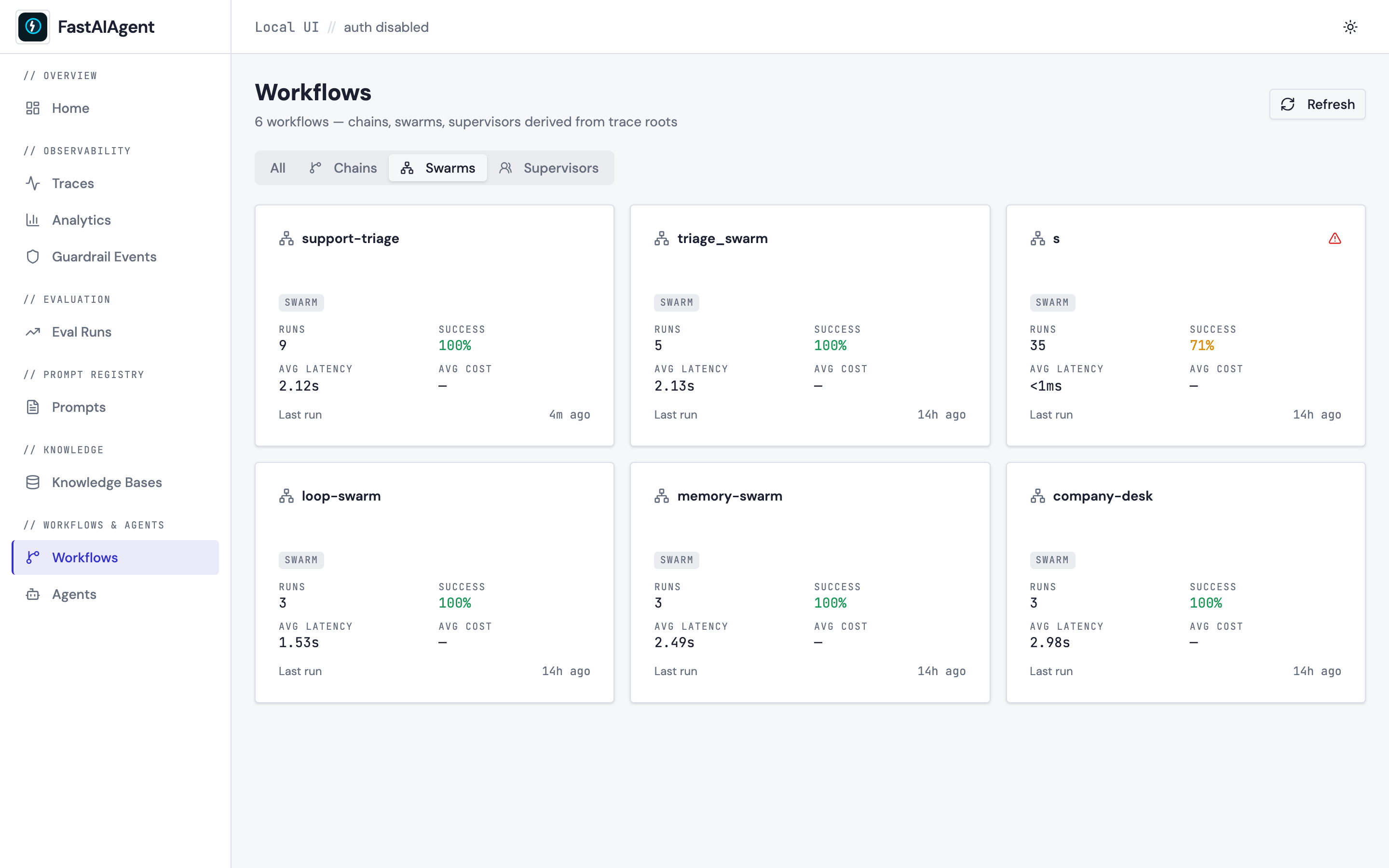The width and height of the screenshot is (1389, 868).
Task: Open the Agents page
Action: (x=115, y=594)
